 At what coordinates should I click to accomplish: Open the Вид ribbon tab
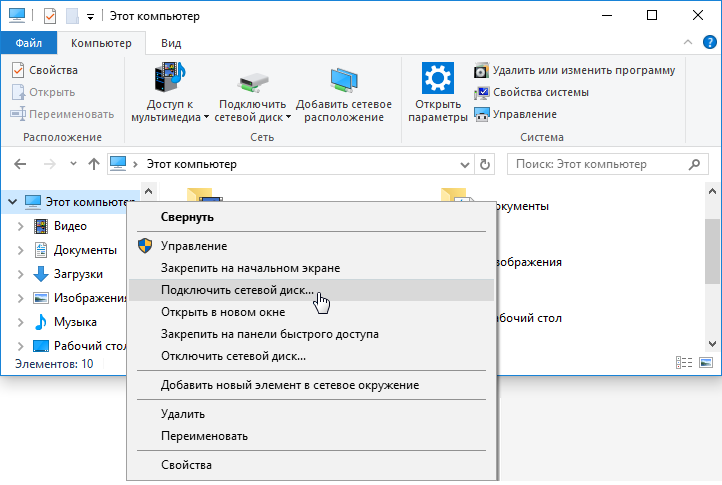[171, 43]
